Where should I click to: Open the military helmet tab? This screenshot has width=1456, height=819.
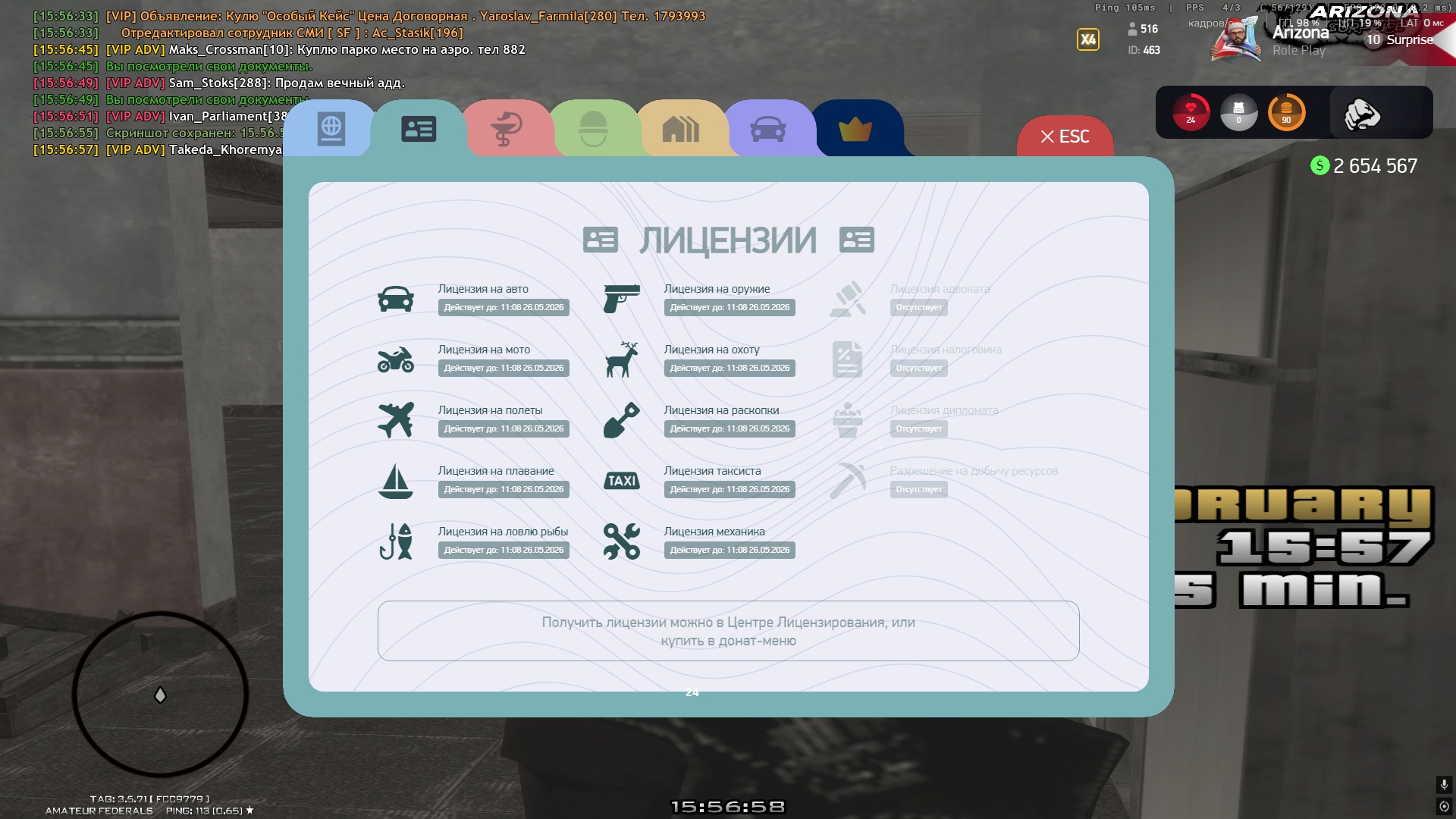[x=593, y=129]
